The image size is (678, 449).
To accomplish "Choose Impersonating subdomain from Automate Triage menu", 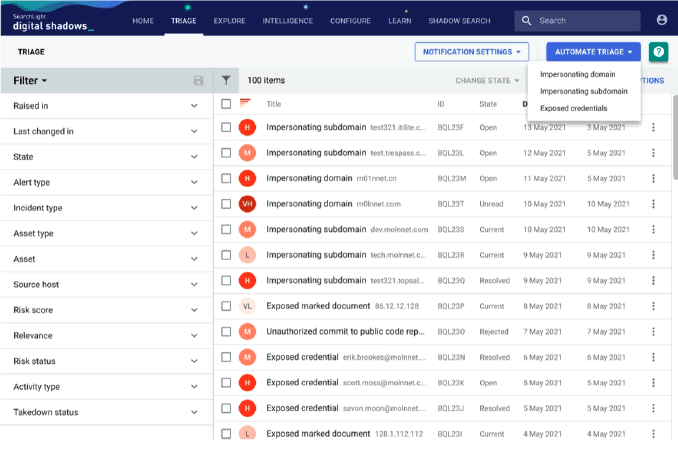I will click(x=583, y=91).
